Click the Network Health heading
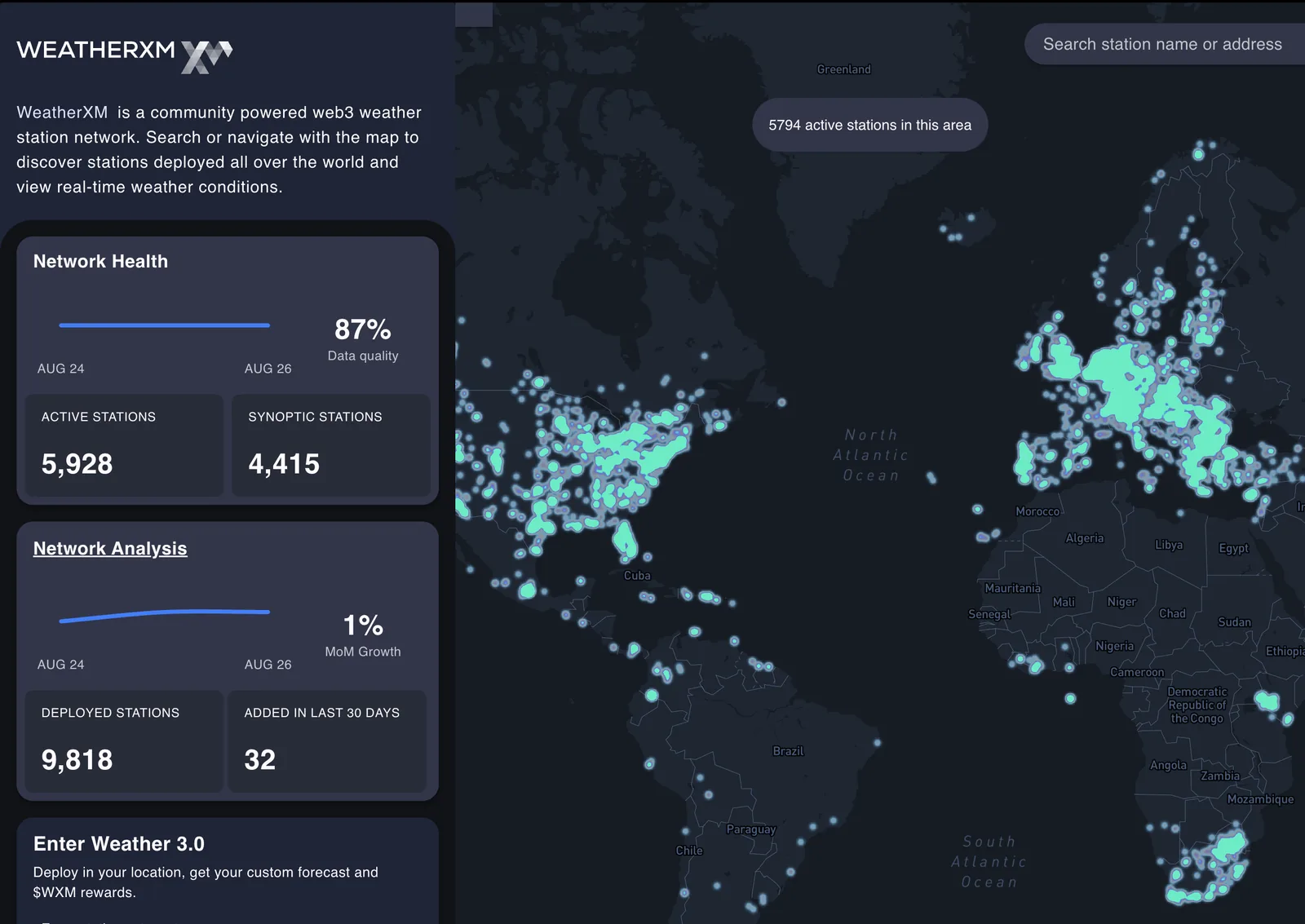The height and width of the screenshot is (924, 1305). point(100,262)
